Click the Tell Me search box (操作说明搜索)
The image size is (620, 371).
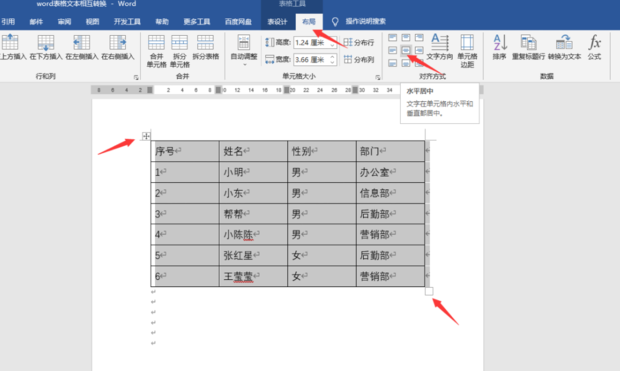coord(365,21)
